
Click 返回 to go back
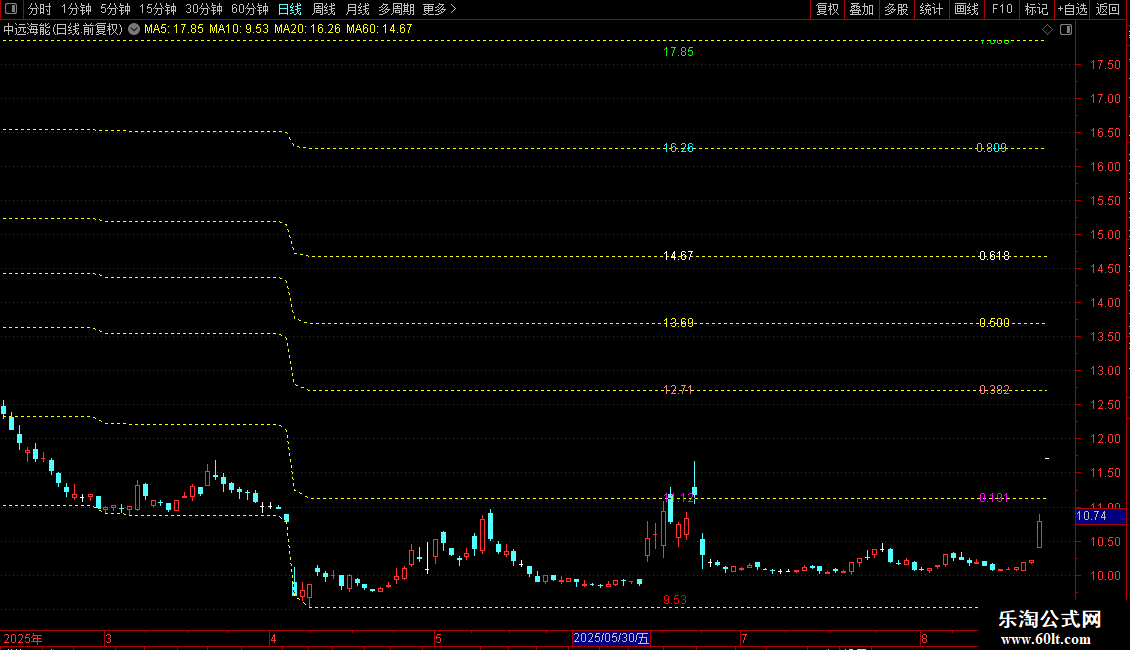coord(1108,9)
